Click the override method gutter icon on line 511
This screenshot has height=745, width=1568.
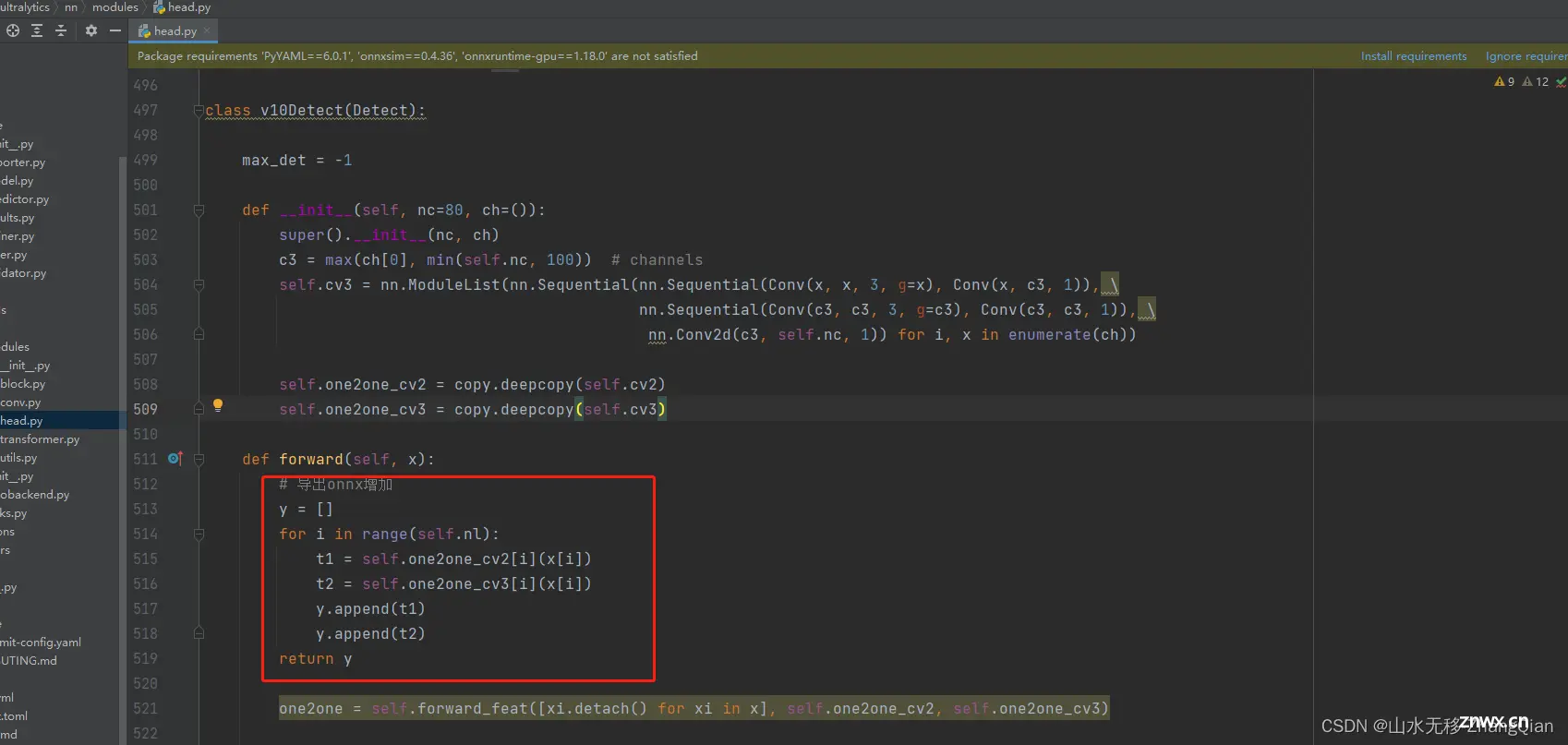[x=175, y=458]
